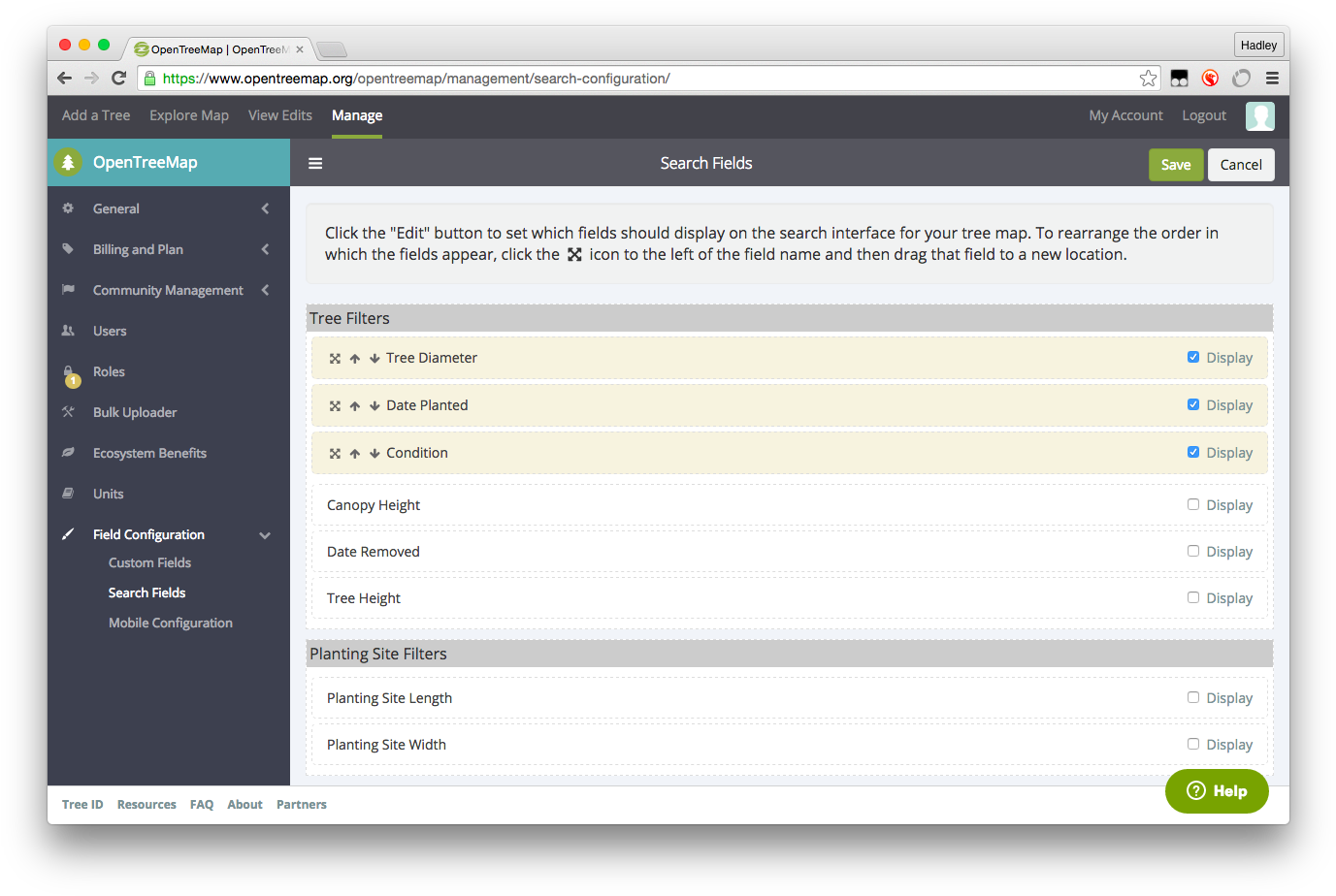Go to Add a Tree

pos(96,115)
